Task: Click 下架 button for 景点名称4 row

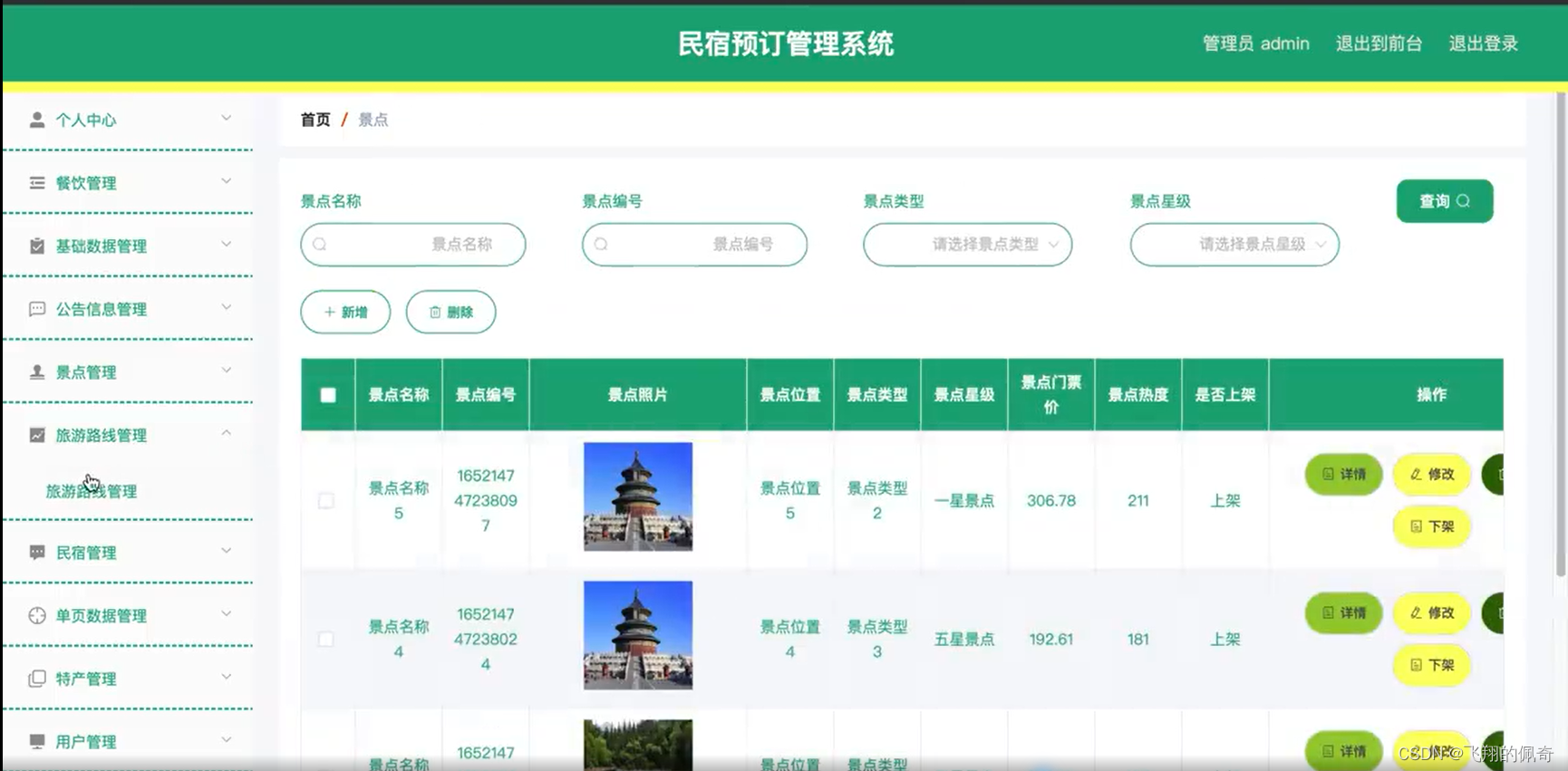Action: [x=1431, y=665]
